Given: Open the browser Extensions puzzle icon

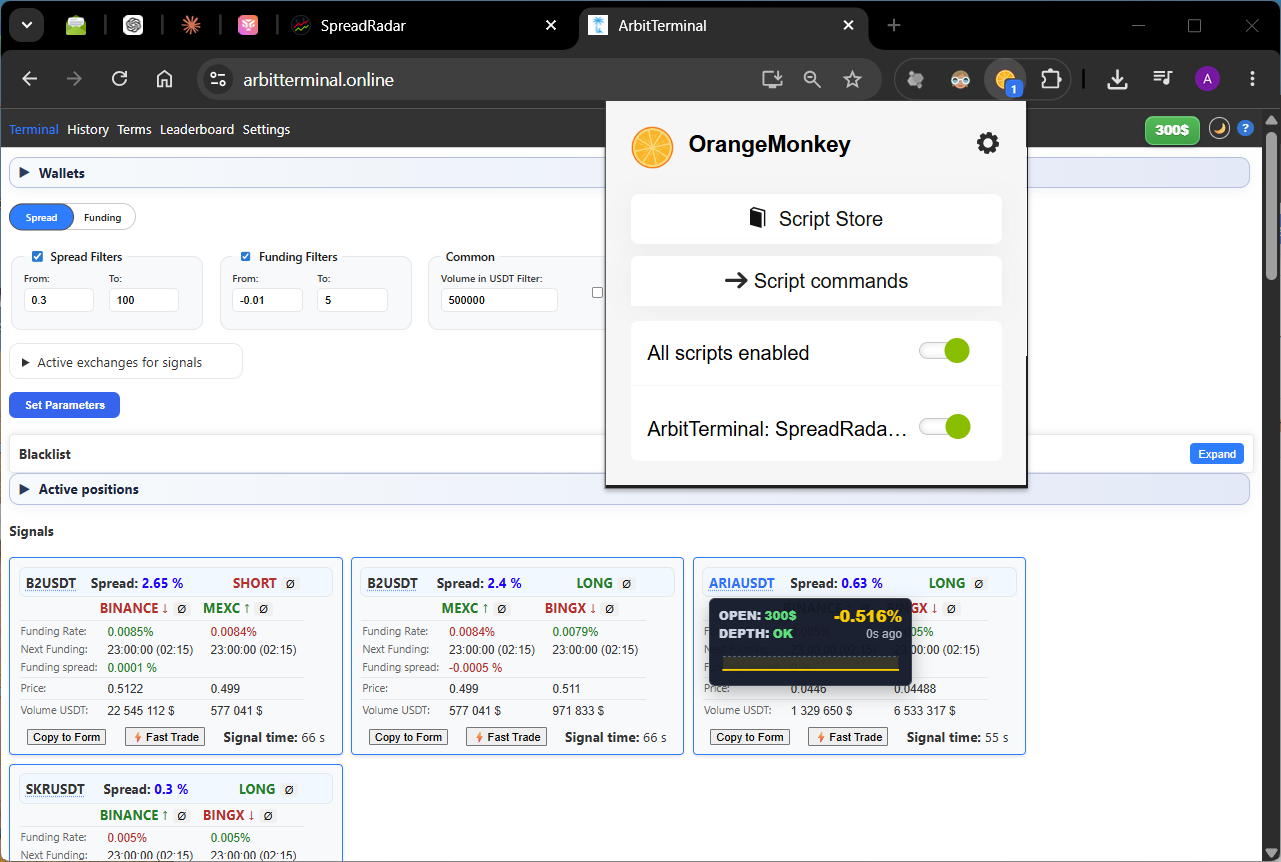Looking at the screenshot, I should click(1050, 79).
